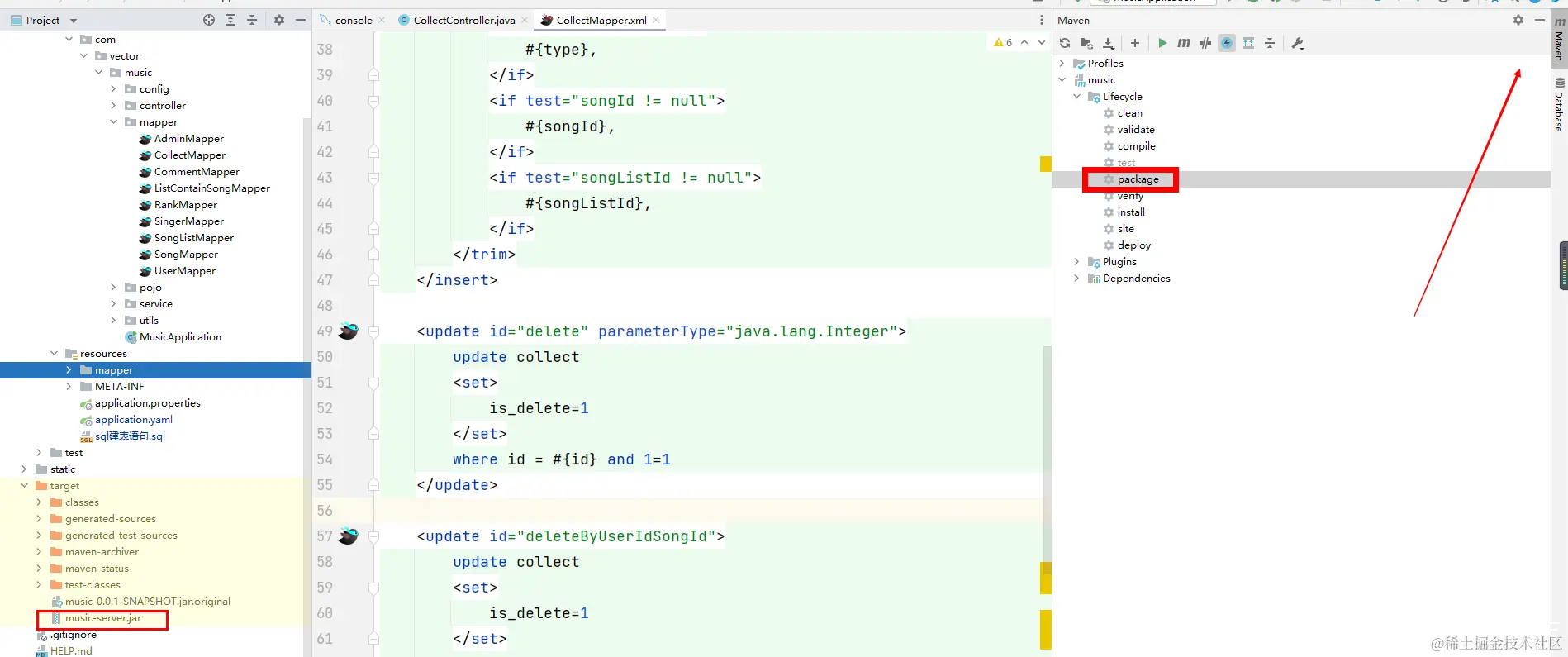
Task: Select CollectMapper.xml tab
Action: (x=601, y=20)
